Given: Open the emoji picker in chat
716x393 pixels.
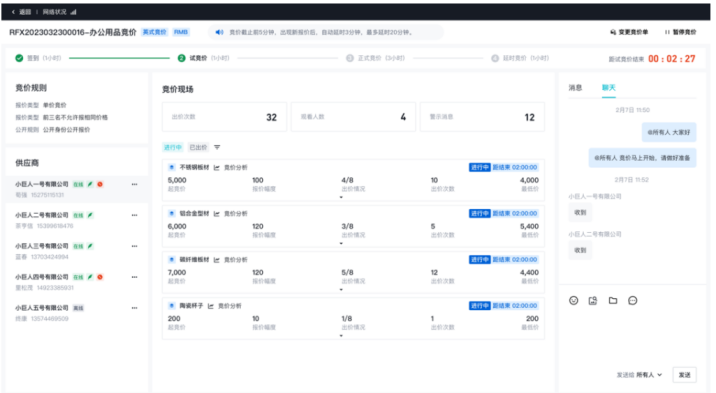Looking at the screenshot, I should [x=574, y=300].
